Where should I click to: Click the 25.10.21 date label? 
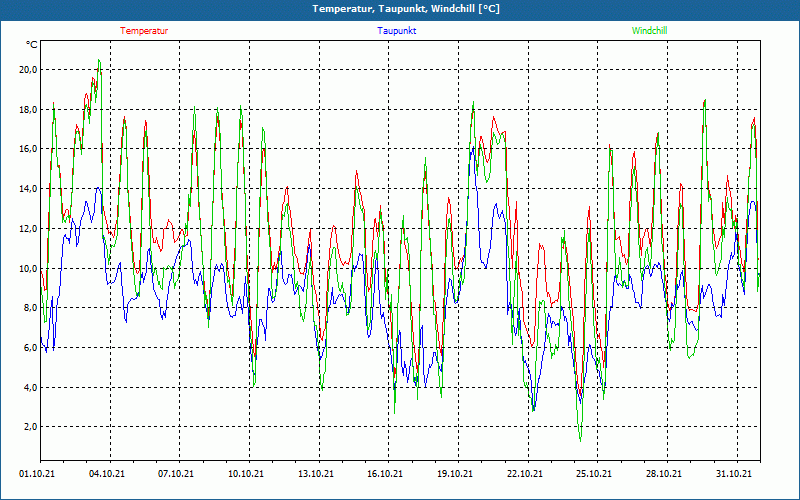[594, 474]
